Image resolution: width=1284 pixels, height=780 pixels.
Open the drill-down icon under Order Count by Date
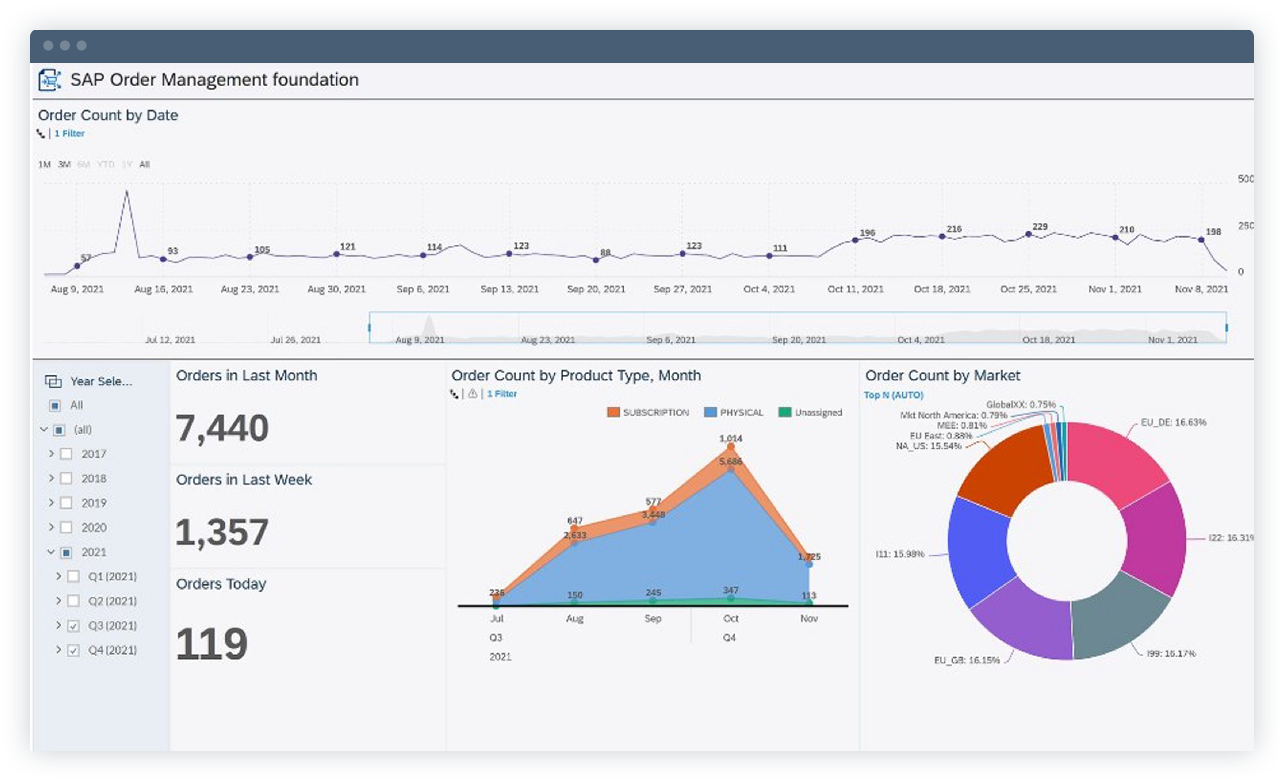(x=41, y=132)
